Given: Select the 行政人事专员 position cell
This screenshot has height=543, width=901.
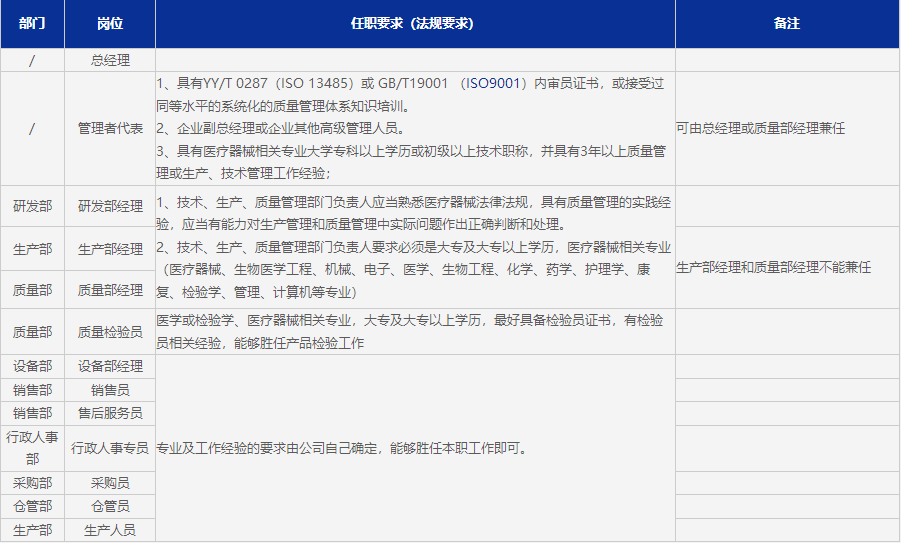Looking at the screenshot, I should pos(110,448).
